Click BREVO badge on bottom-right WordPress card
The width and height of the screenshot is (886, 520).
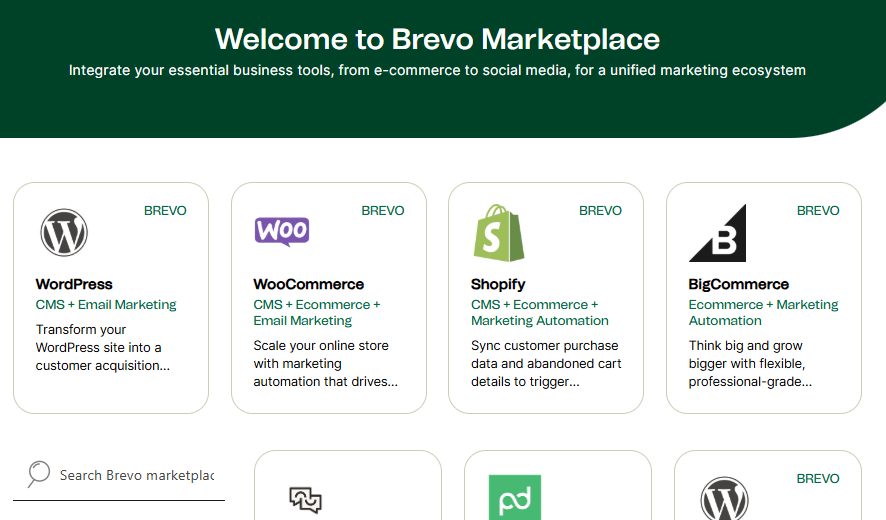(818, 479)
